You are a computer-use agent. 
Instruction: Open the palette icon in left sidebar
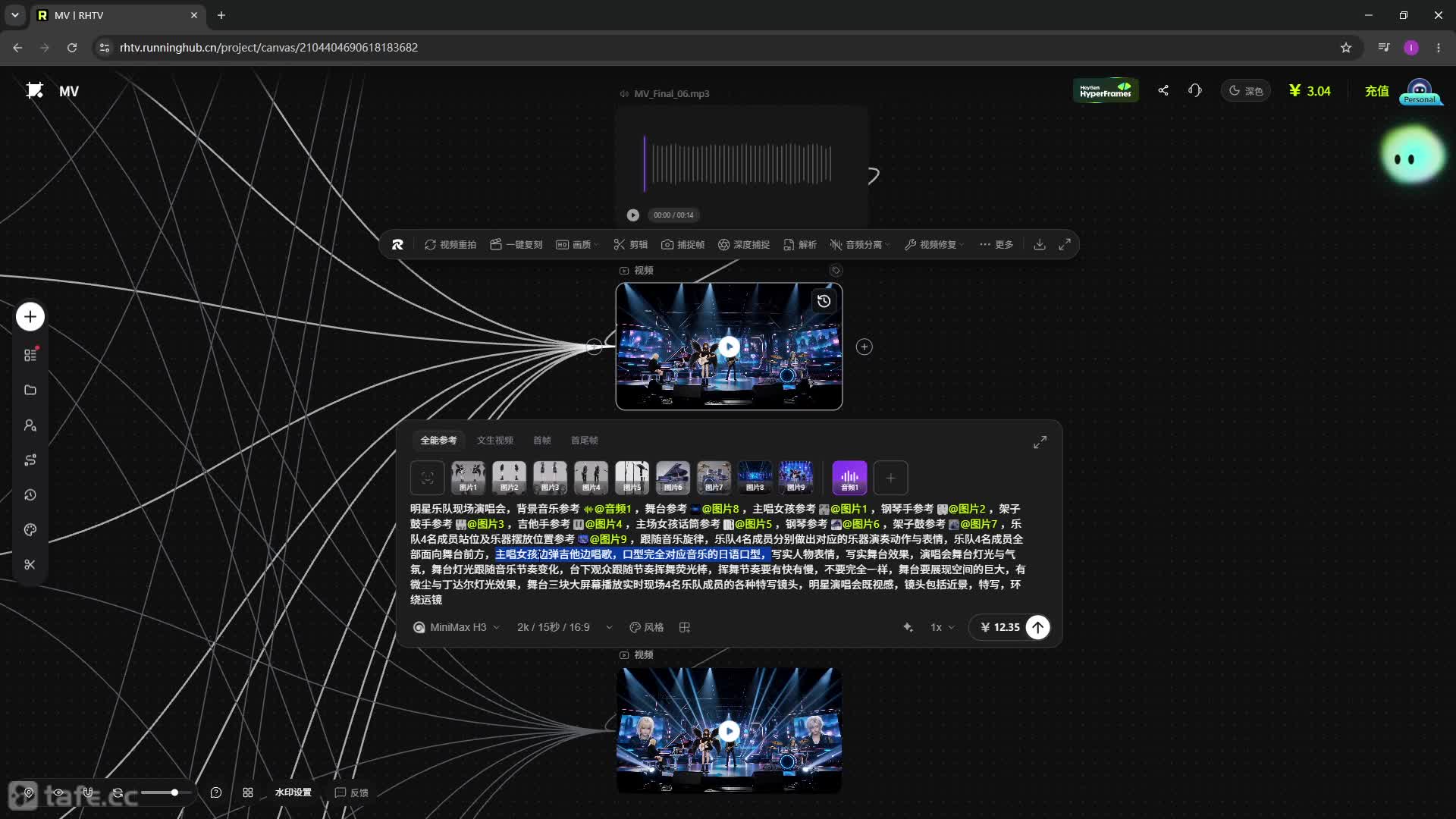point(30,530)
